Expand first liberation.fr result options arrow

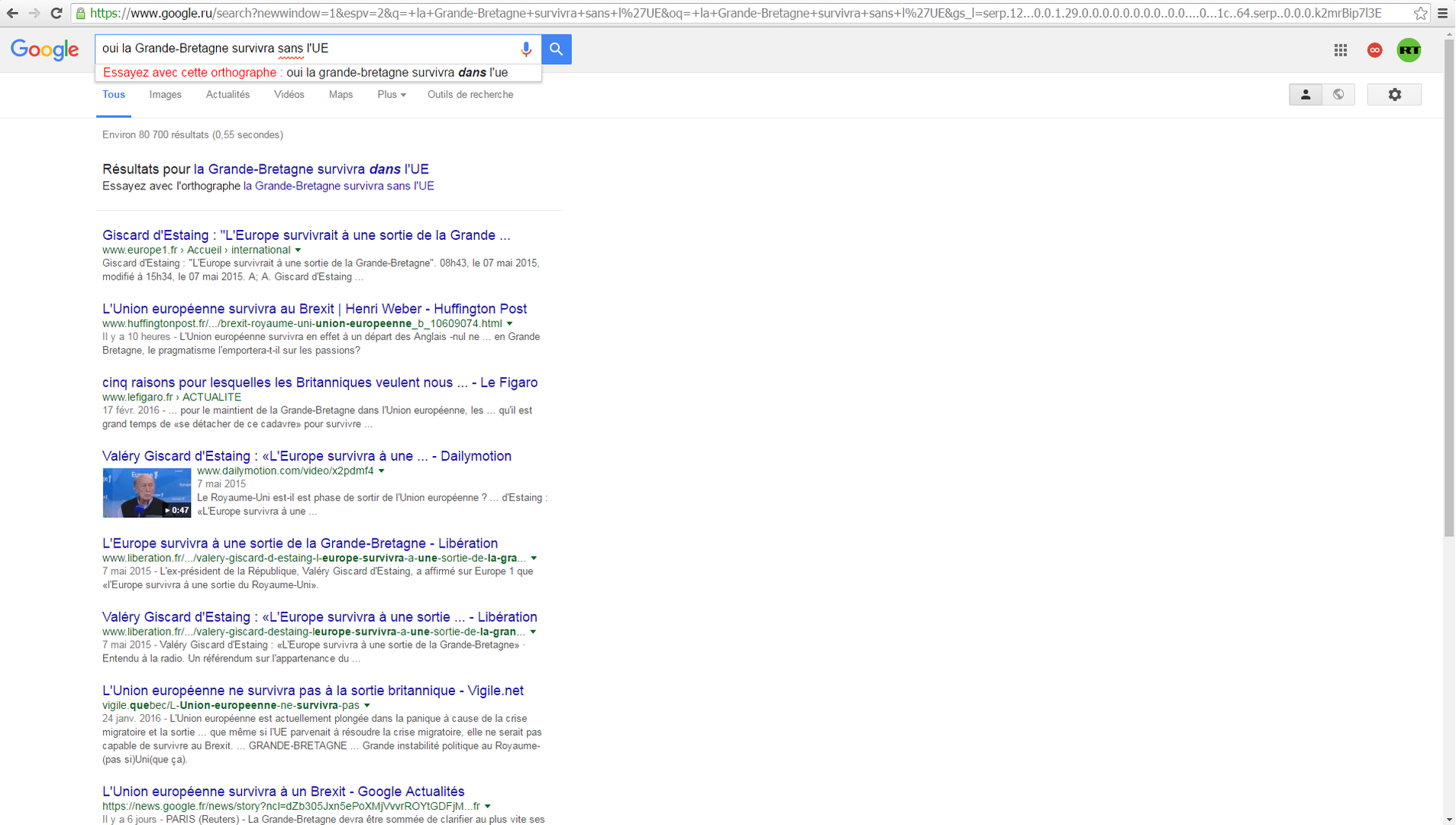pyautogui.click(x=534, y=558)
